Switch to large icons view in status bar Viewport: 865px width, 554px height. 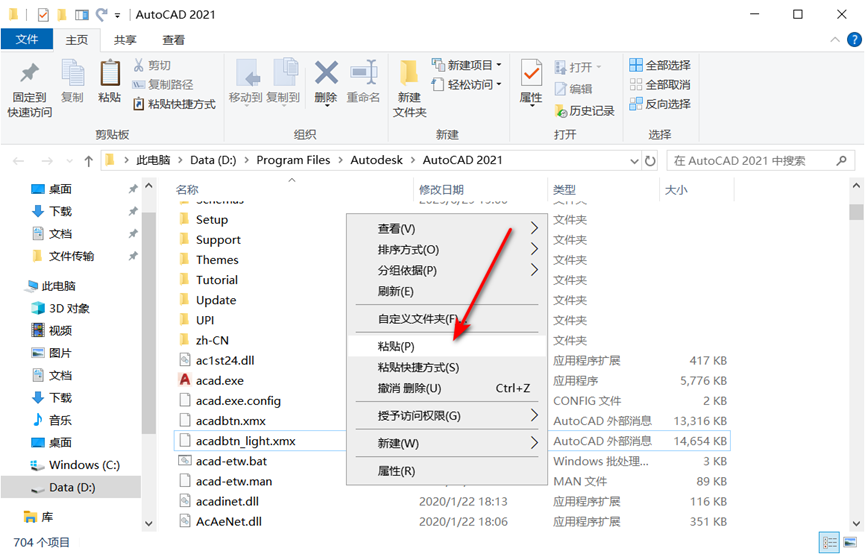(x=850, y=542)
